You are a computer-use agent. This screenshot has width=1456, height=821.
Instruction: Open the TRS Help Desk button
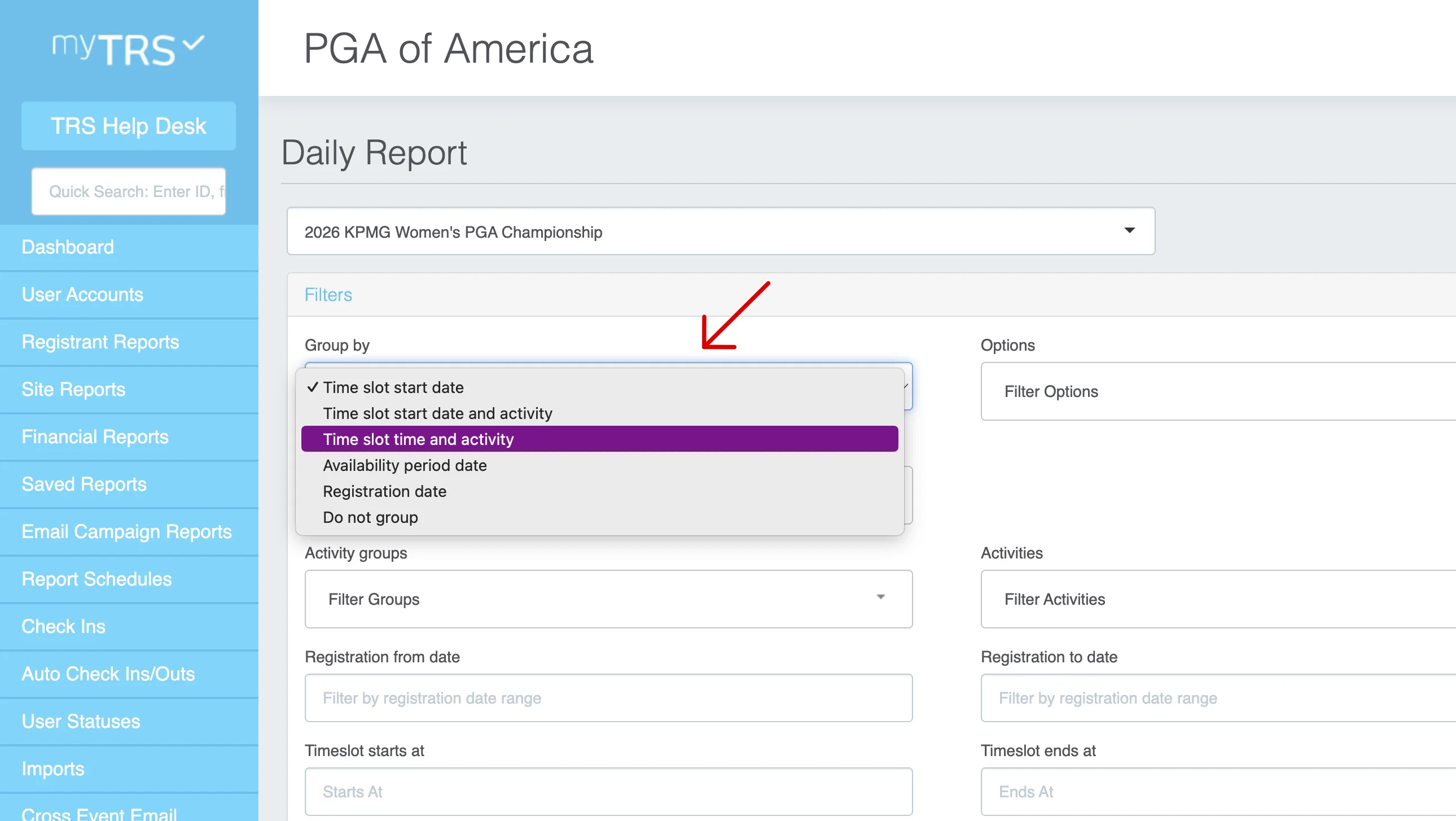pos(128,125)
